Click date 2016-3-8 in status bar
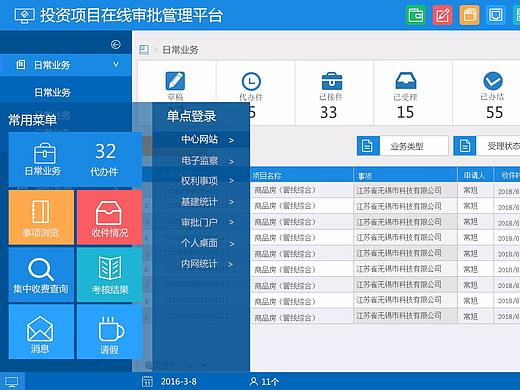This screenshot has width=520, height=390. (179, 382)
